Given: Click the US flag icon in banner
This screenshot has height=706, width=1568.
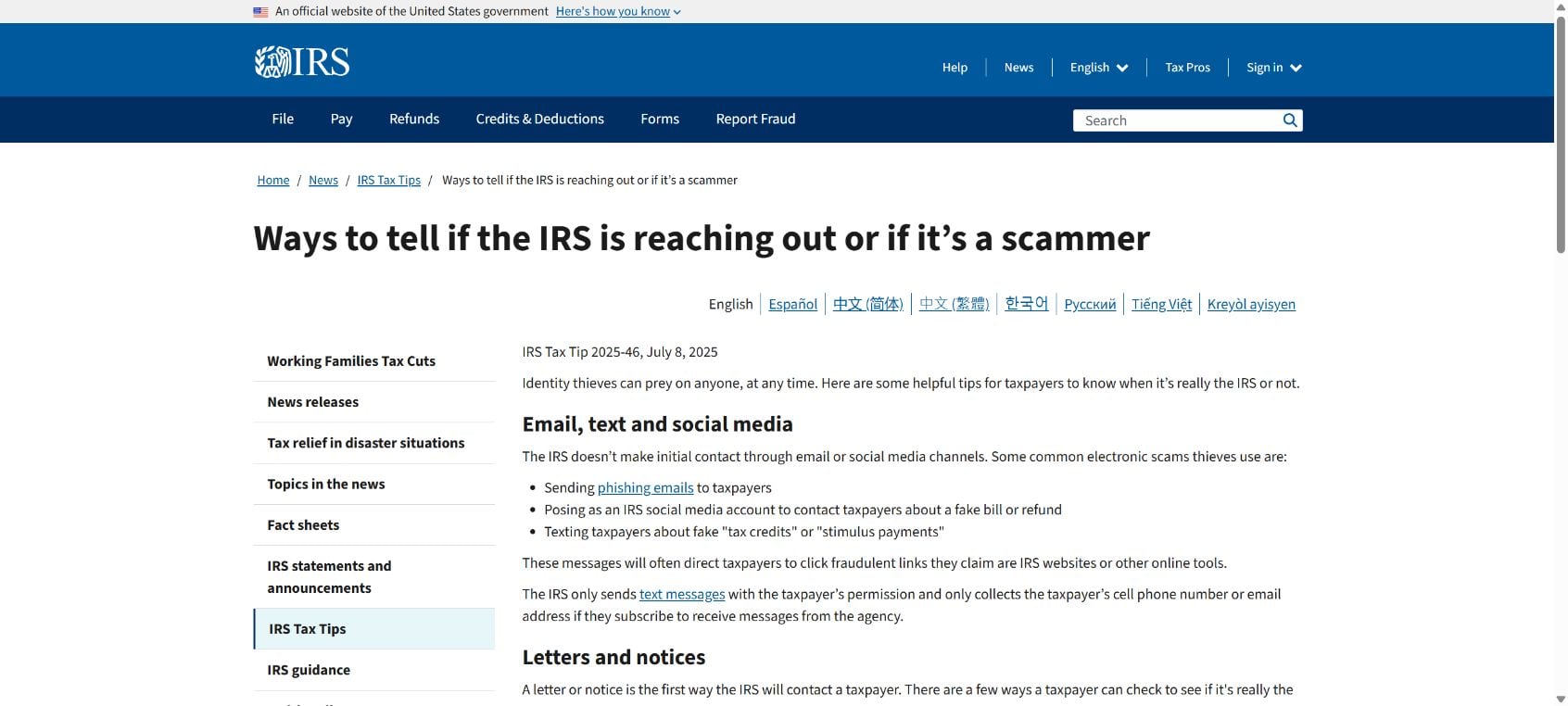Looking at the screenshot, I should click(260, 12).
